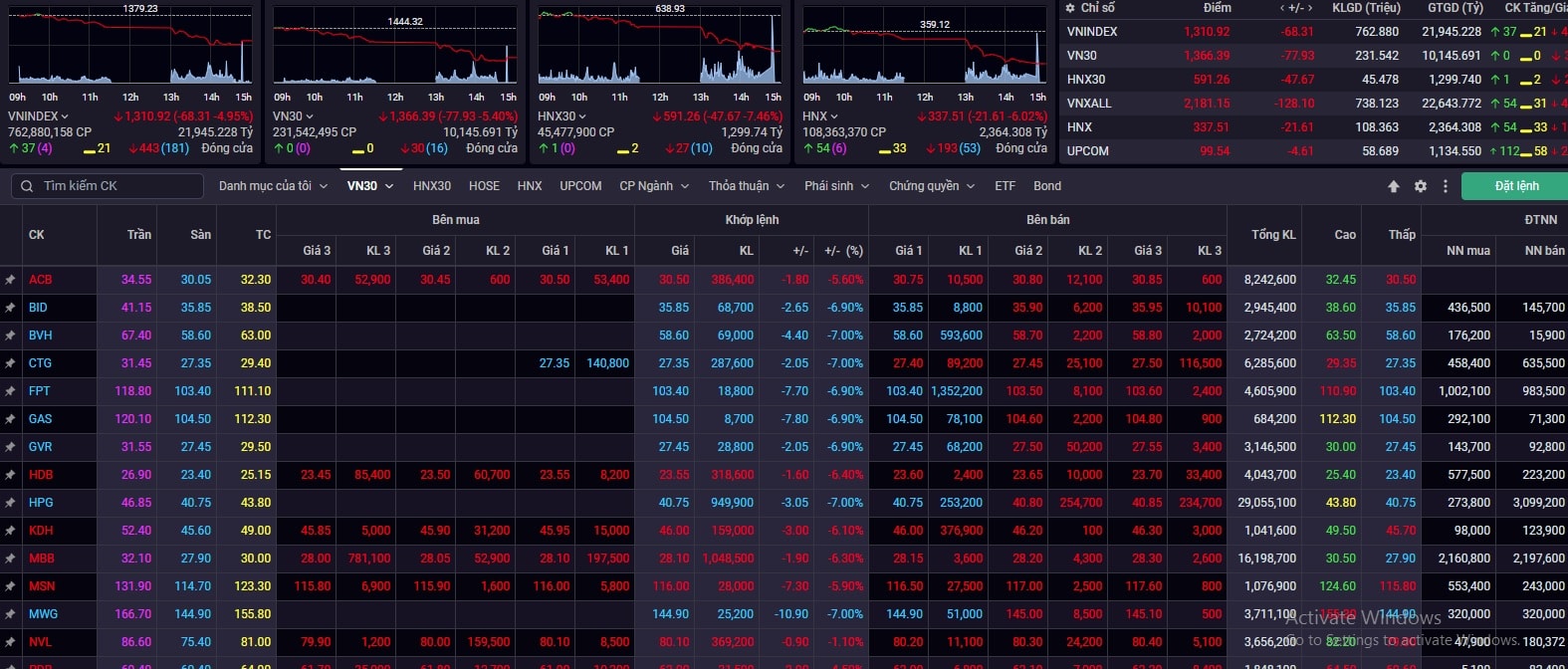This screenshot has height=669, width=1568.
Task: Pin the HDB row
Action: pos(10,475)
